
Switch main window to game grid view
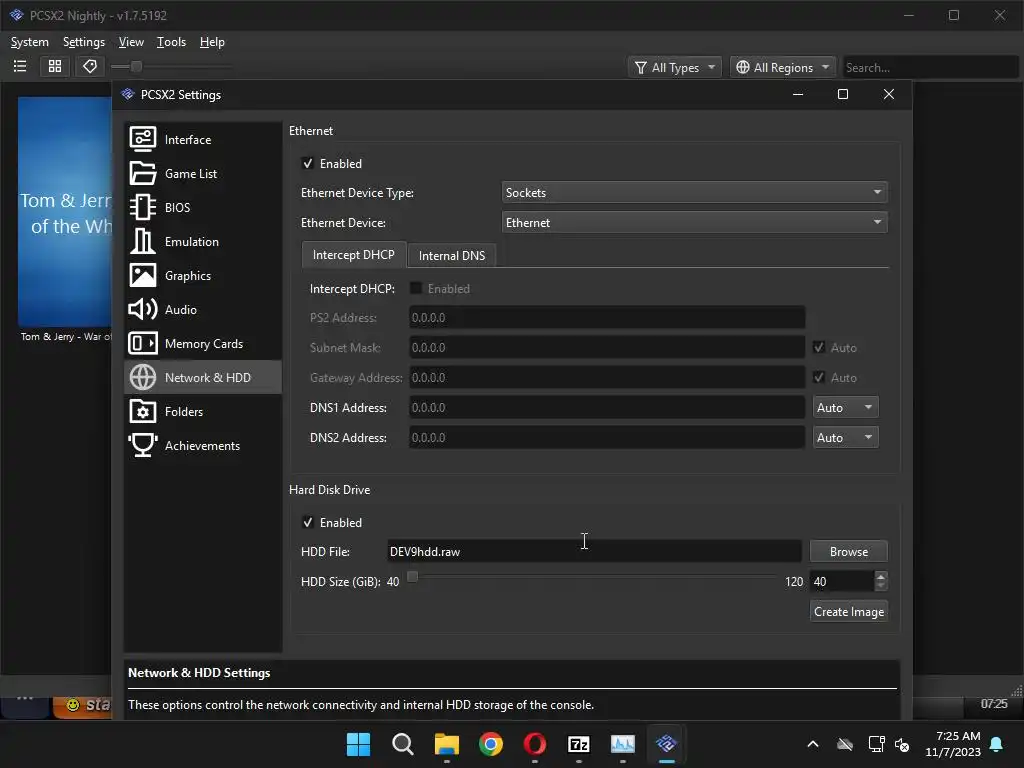click(x=55, y=66)
